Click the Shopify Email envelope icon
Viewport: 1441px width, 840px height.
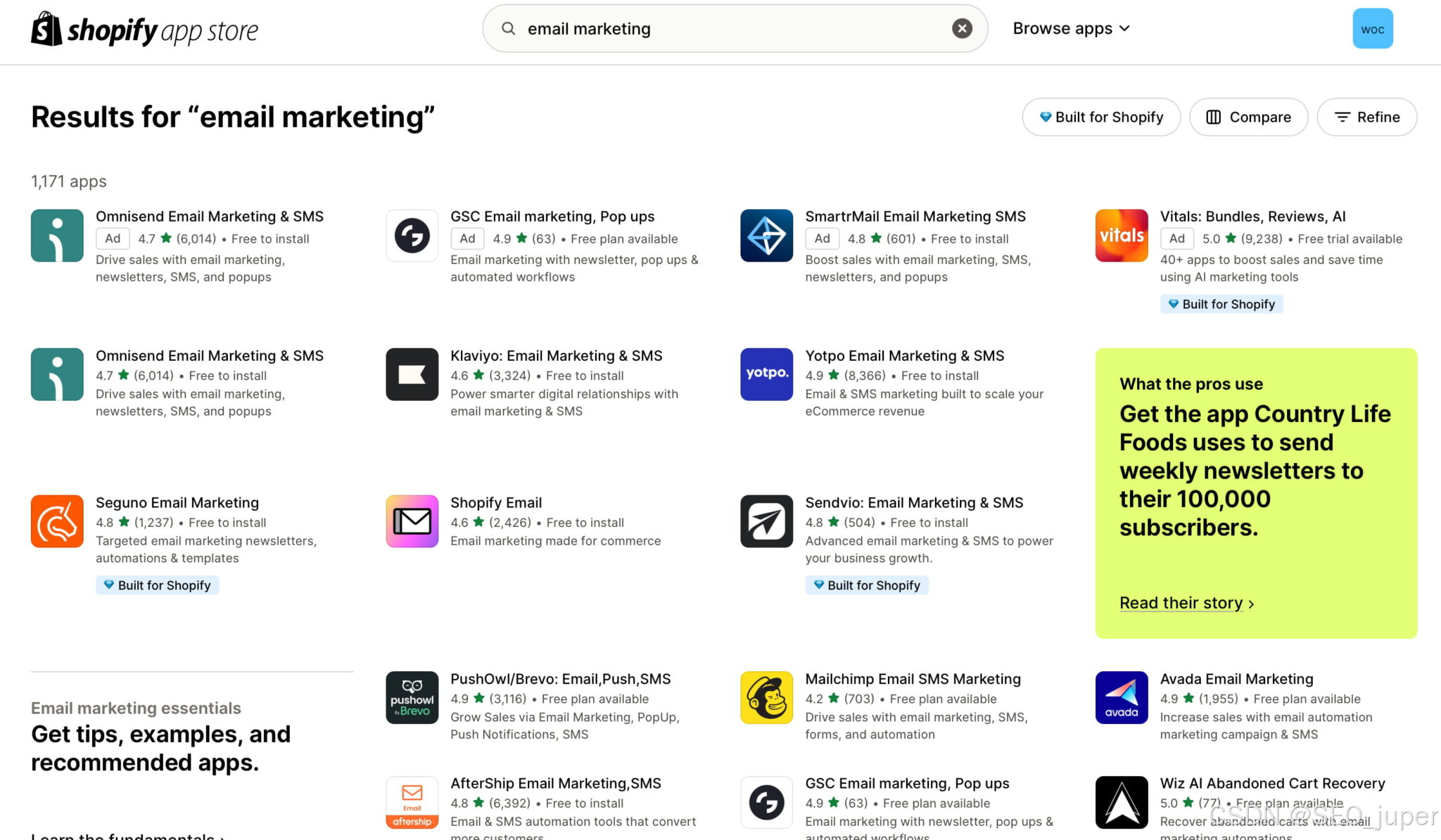point(412,521)
